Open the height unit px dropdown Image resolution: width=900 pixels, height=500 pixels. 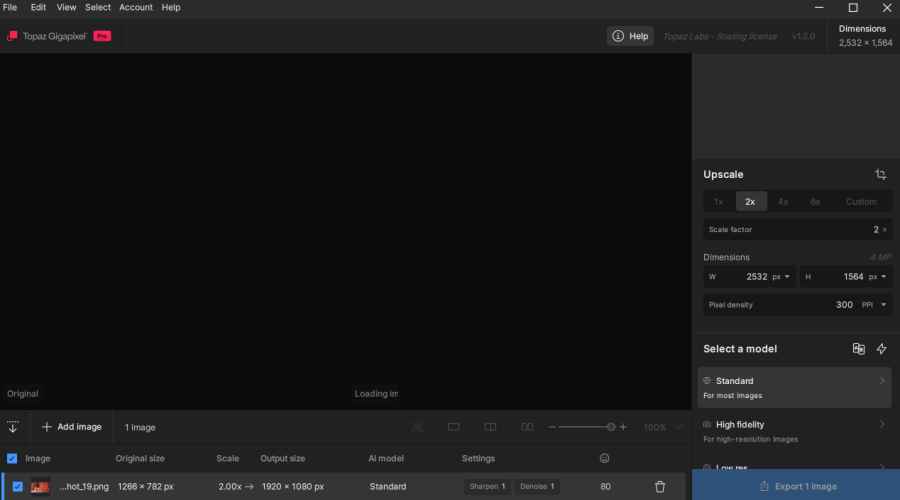[x=878, y=277]
